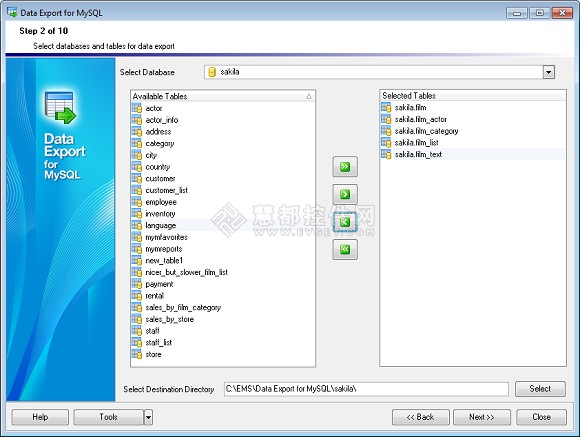The height and width of the screenshot is (437, 580).
Task: Click the table icon beside sakila.film
Action: pyautogui.click(x=386, y=107)
